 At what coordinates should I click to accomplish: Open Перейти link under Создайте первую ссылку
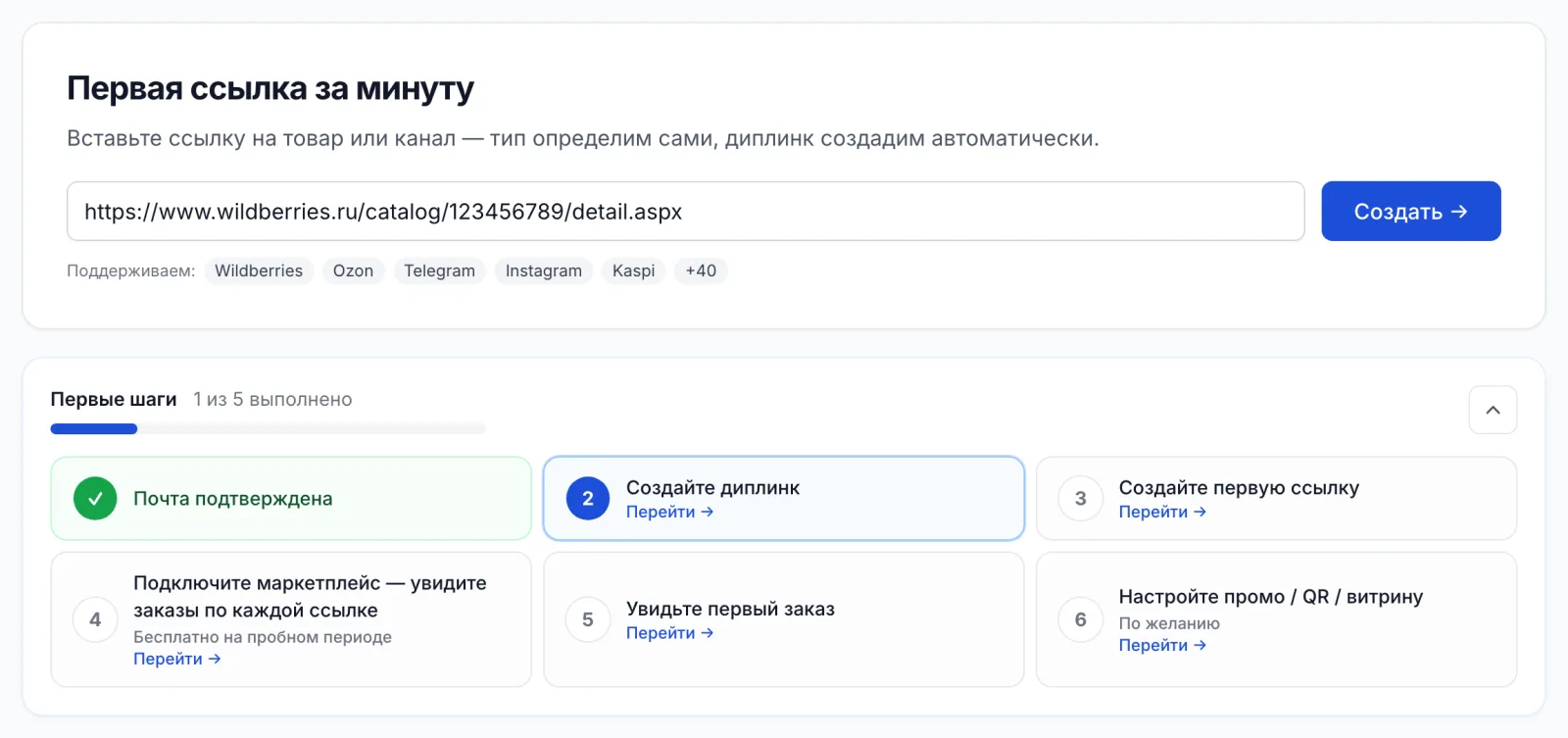tap(1163, 512)
